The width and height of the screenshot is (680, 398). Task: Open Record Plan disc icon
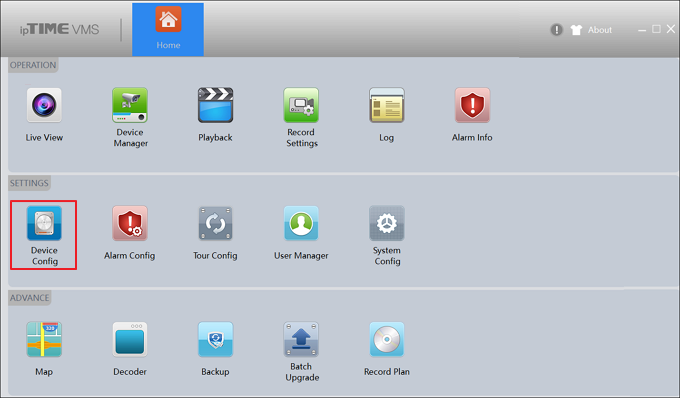point(387,339)
